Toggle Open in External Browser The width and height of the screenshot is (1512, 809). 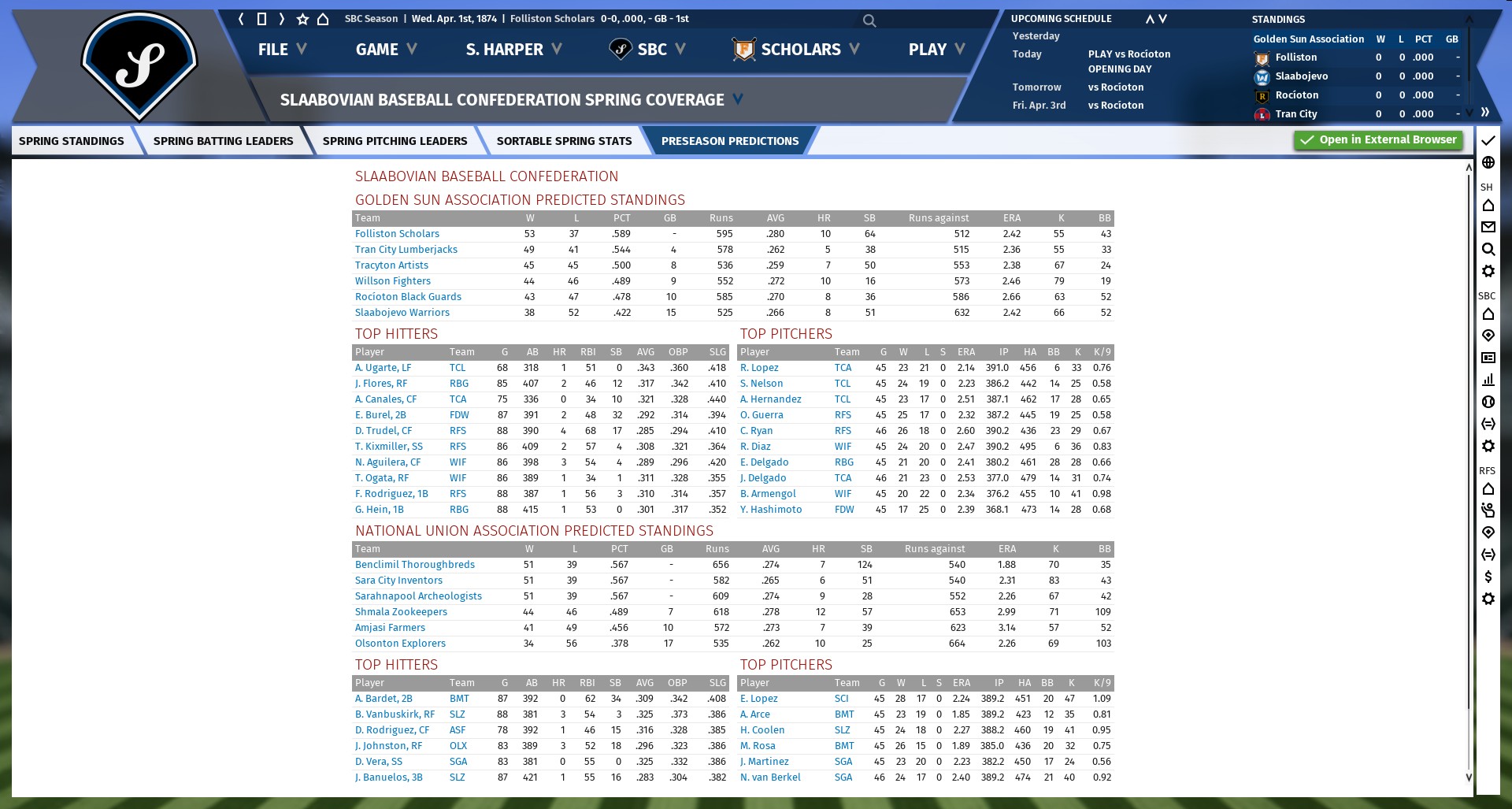click(x=1378, y=140)
